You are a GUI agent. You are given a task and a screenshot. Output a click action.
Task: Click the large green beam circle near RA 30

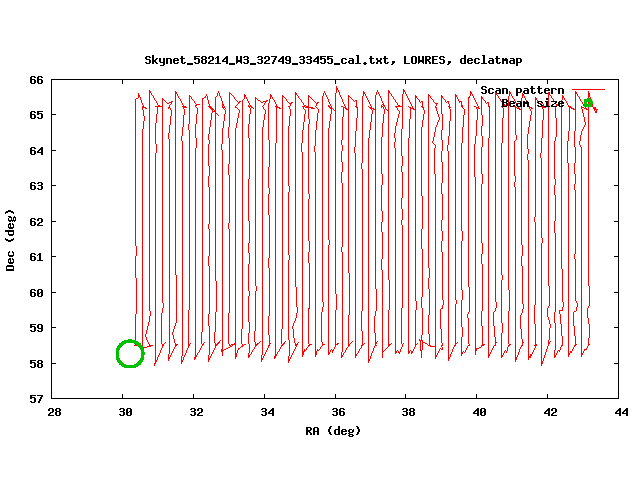[x=130, y=353]
